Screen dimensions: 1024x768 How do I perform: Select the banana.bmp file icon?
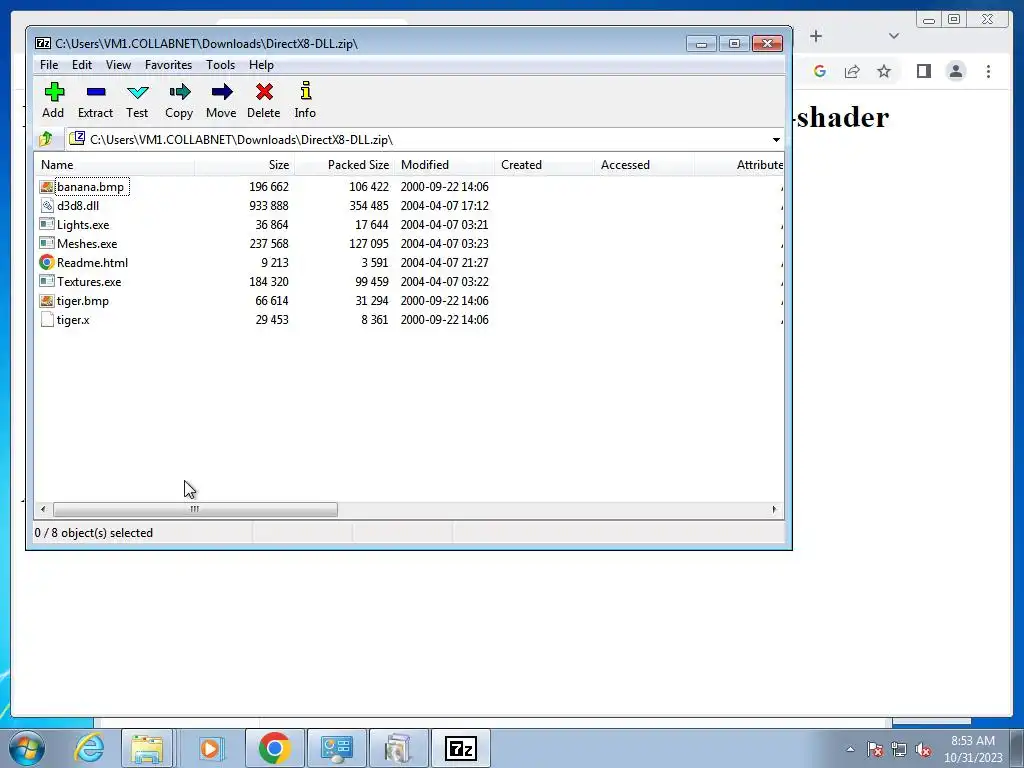tap(46, 187)
